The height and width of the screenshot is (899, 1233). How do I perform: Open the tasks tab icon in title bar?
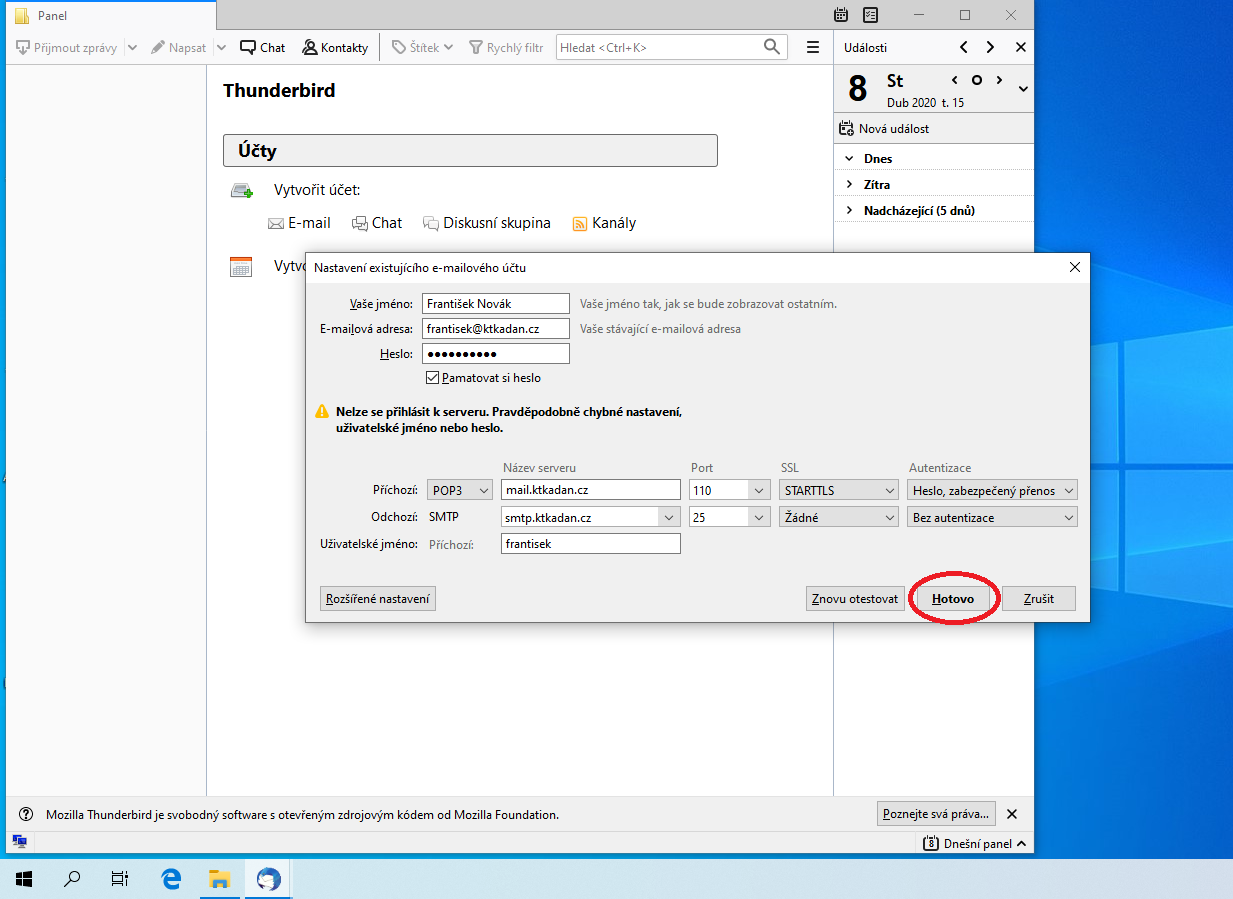click(x=871, y=15)
